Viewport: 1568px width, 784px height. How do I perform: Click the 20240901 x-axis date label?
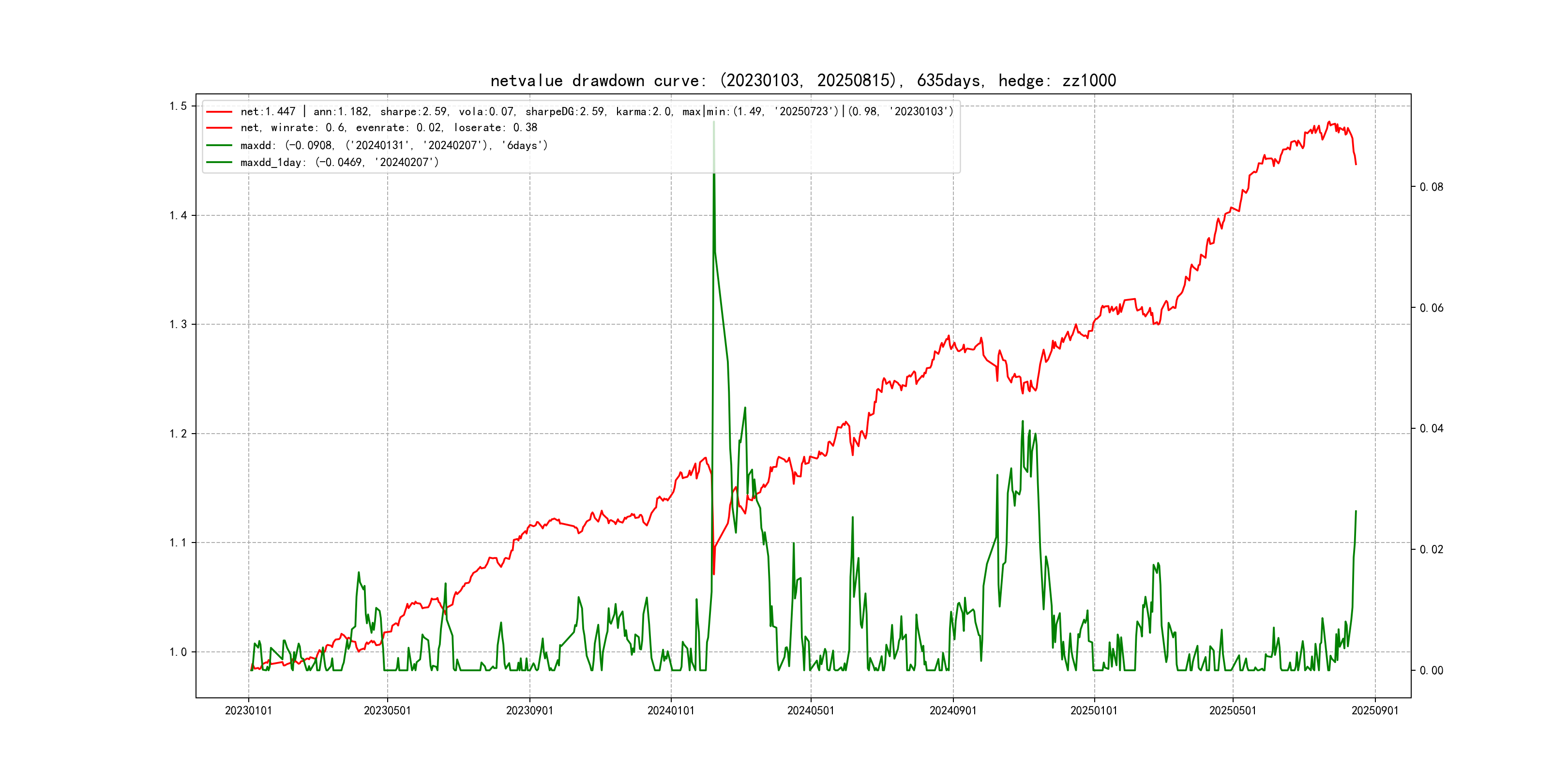coord(952,711)
